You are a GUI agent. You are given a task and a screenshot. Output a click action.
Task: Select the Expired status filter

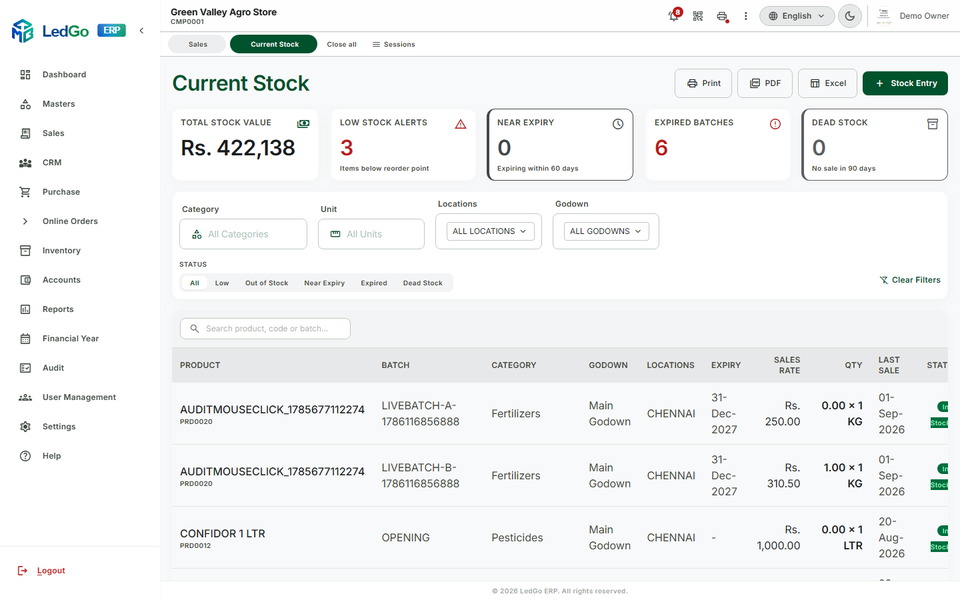click(x=373, y=283)
